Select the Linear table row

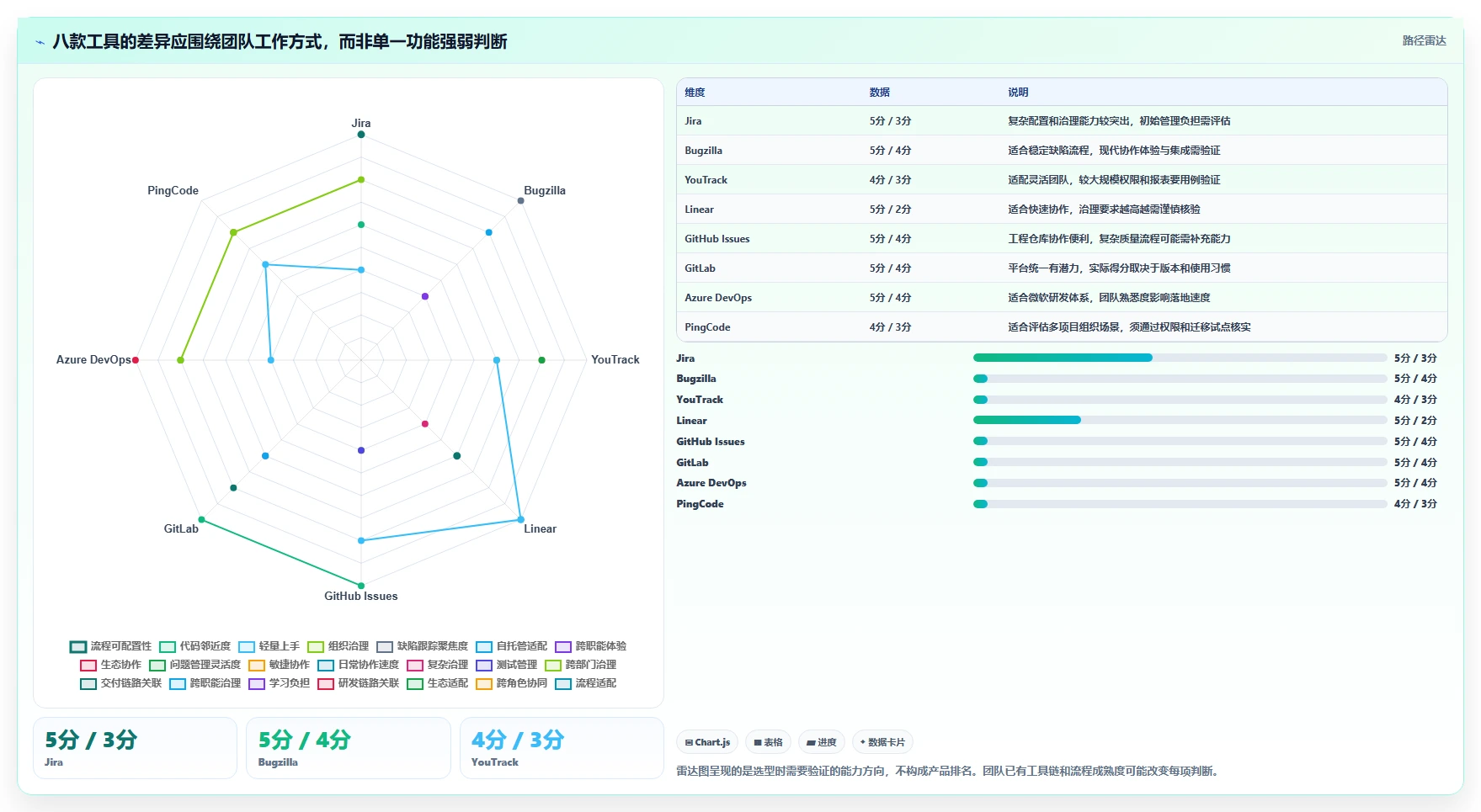(1062, 209)
